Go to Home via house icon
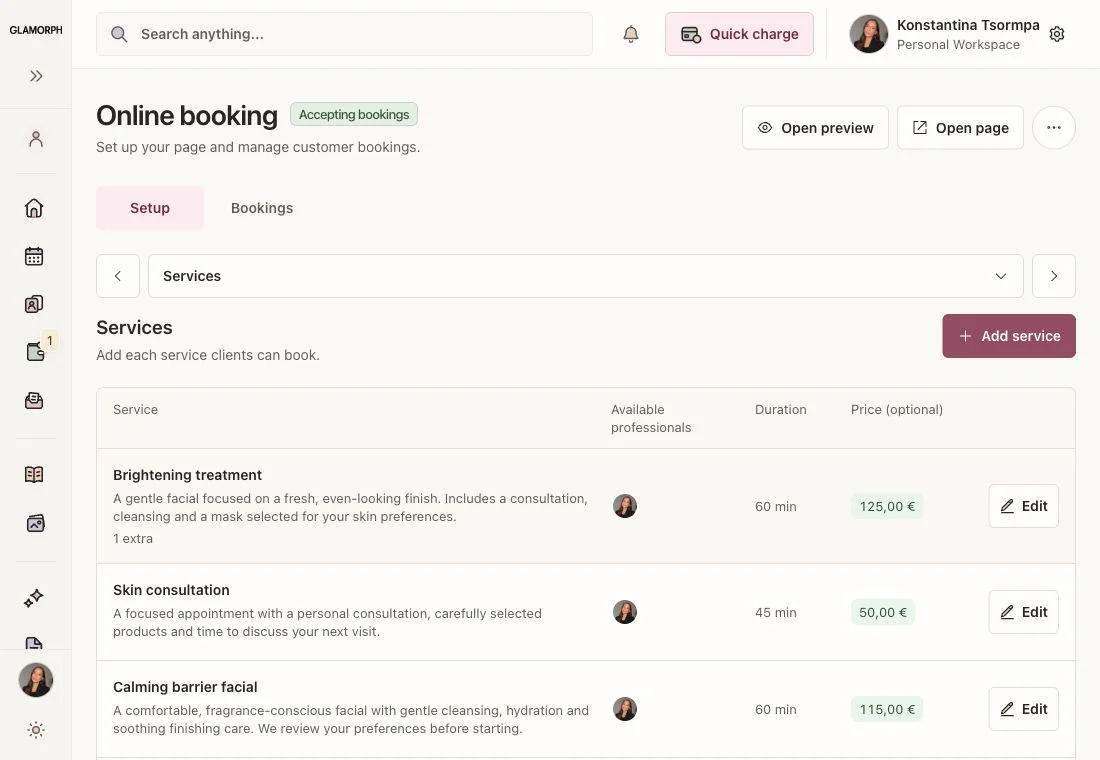Image resolution: width=1100 pixels, height=760 pixels. tap(34, 208)
